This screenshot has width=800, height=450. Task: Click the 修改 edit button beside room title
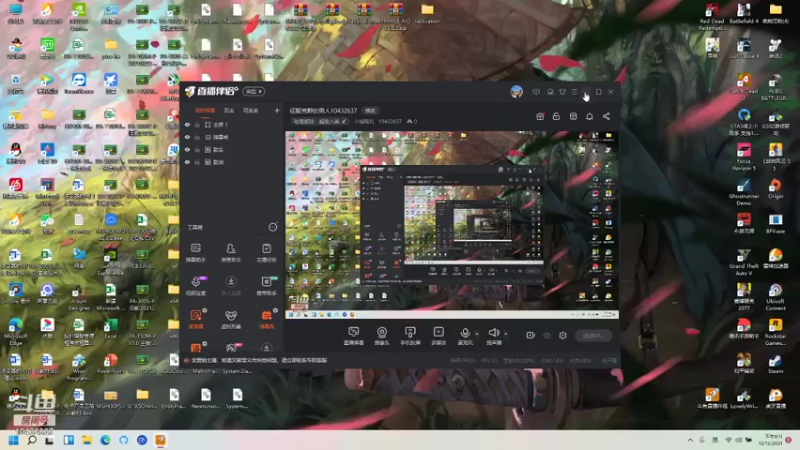(x=370, y=110)
